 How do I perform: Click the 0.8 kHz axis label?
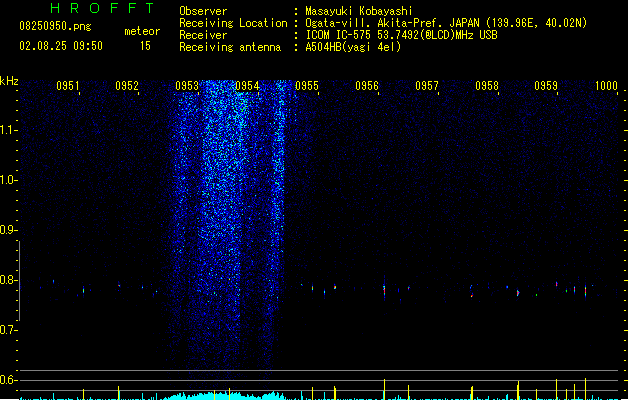tap(8, 280)
